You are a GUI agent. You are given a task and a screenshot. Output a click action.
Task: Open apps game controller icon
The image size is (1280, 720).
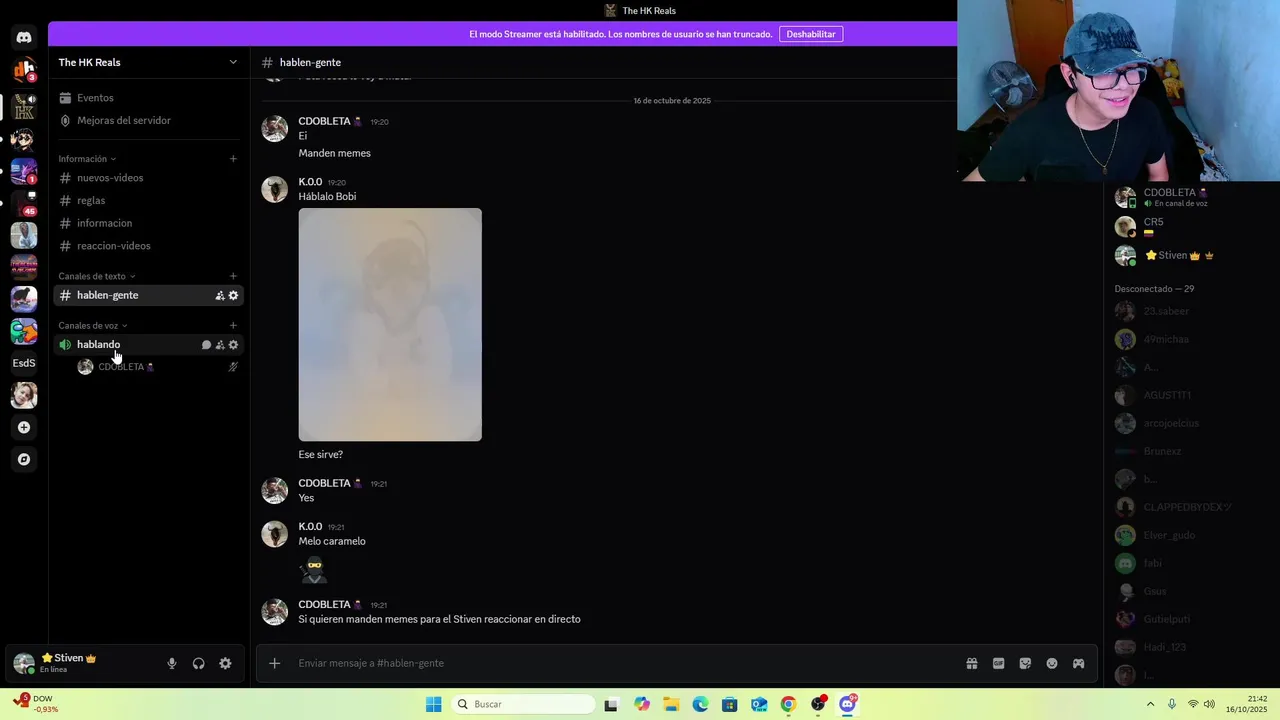[x=1078, y=663]
